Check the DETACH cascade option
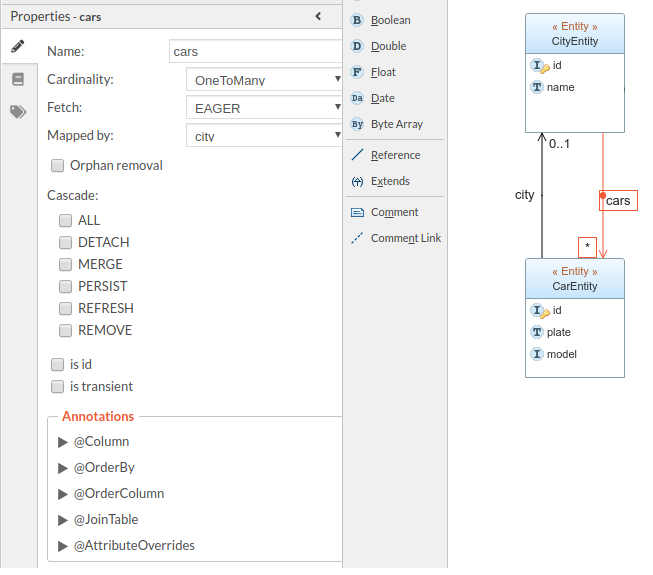 65,242
